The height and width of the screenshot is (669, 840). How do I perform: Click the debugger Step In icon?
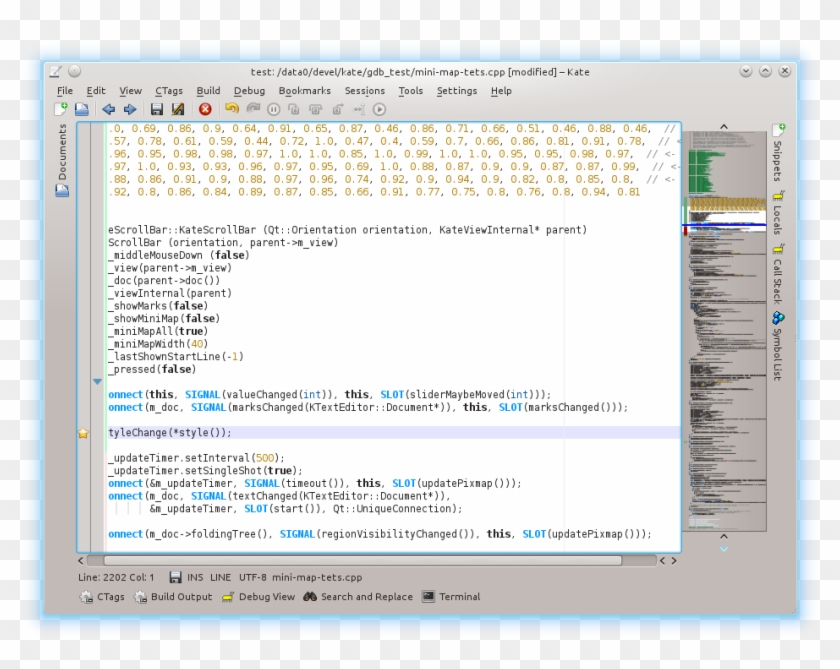coord(294,109)
